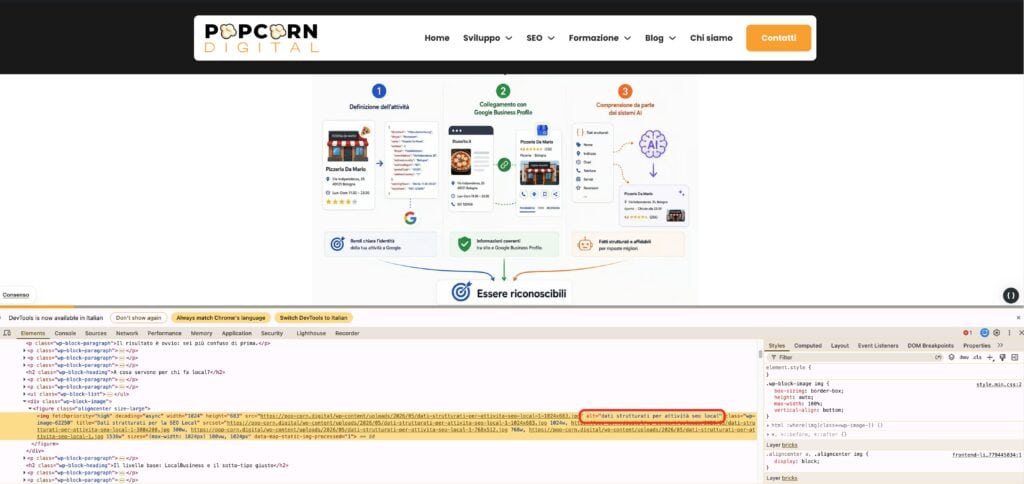This screenshot has width=1024, height=484.
Task: Open the Application tab
Action: (x=237, y=333)
